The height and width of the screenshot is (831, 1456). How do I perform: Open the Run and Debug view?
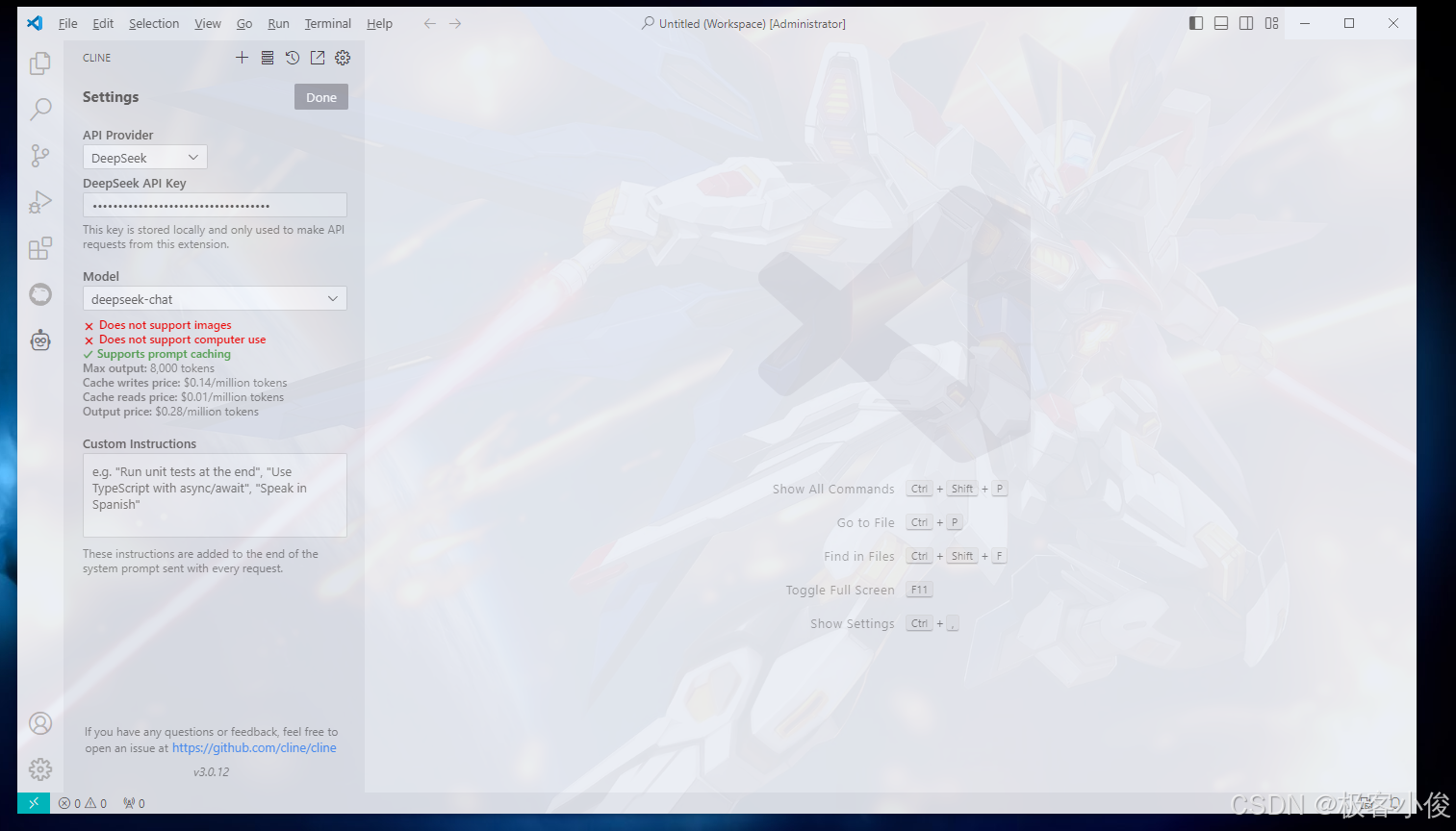click(39, 201)
